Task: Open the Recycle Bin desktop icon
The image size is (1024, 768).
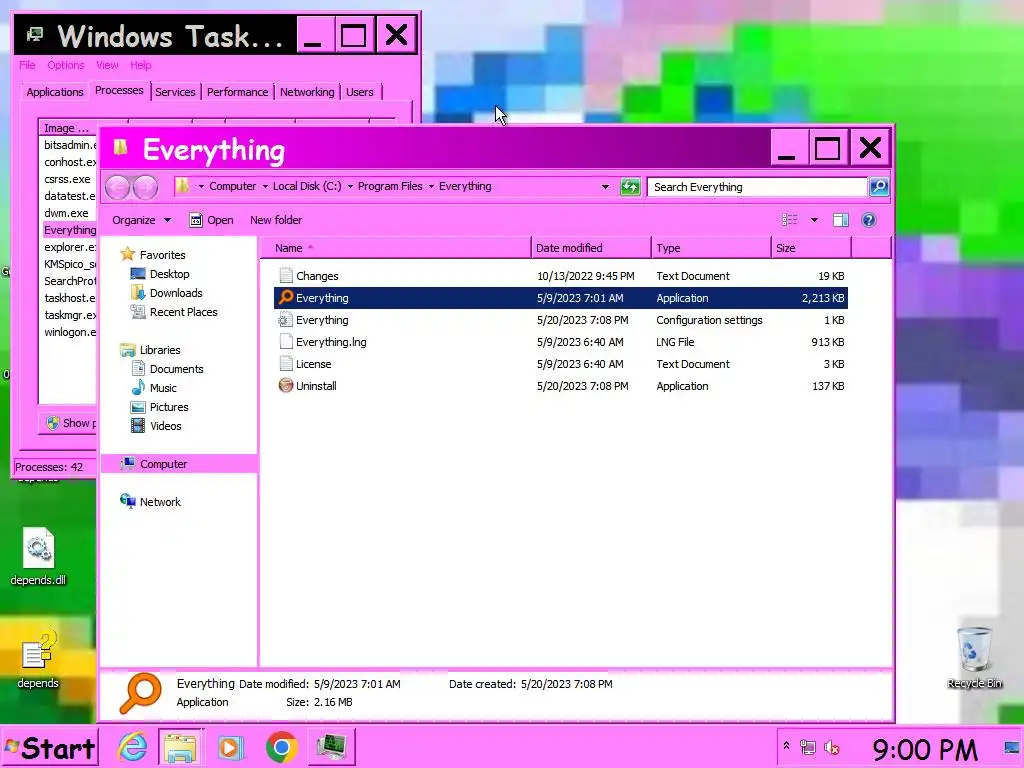Action: (x=974, y=657)
